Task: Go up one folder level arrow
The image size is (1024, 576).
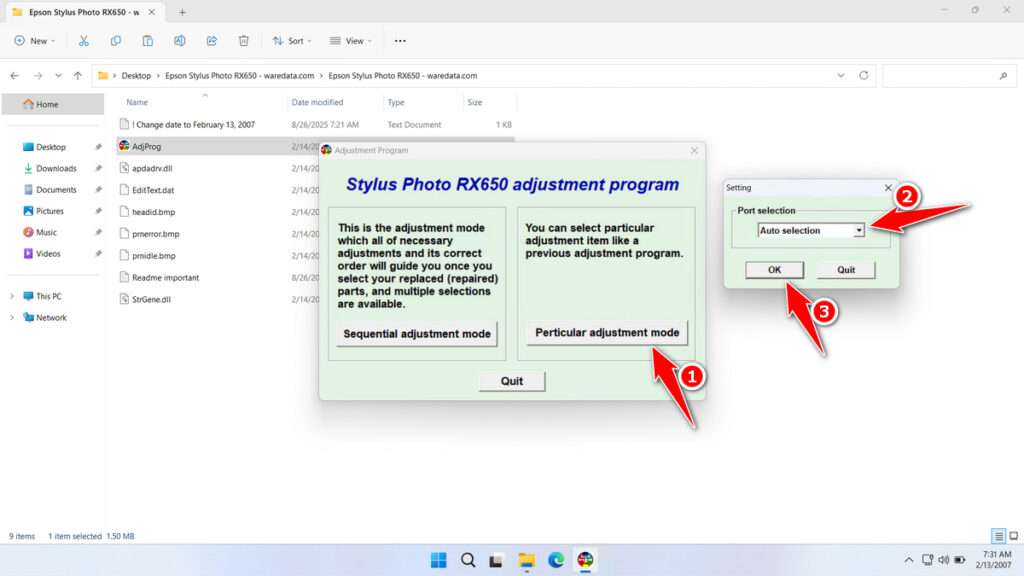Action: coord(78,76)
